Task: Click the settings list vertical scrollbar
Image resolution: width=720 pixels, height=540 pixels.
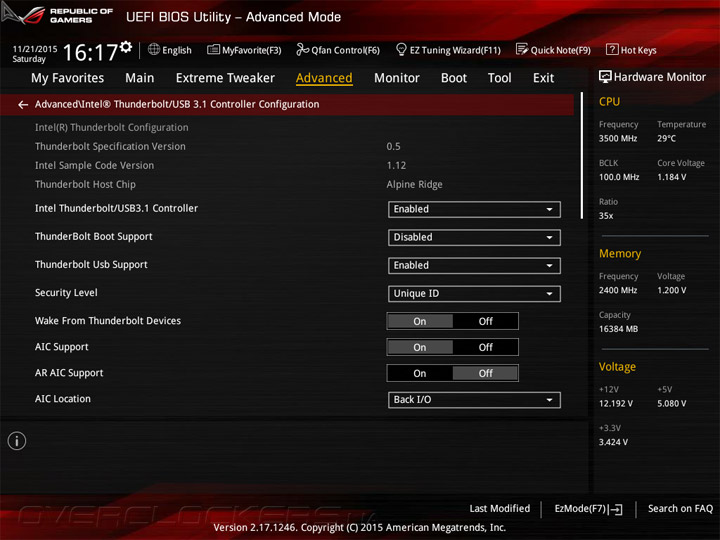Action: point(582,156)
